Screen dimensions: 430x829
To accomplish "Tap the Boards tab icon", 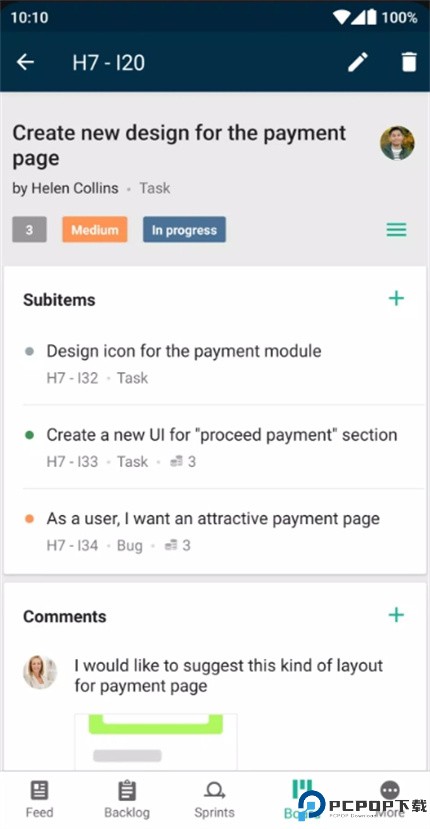I will 302,791.
